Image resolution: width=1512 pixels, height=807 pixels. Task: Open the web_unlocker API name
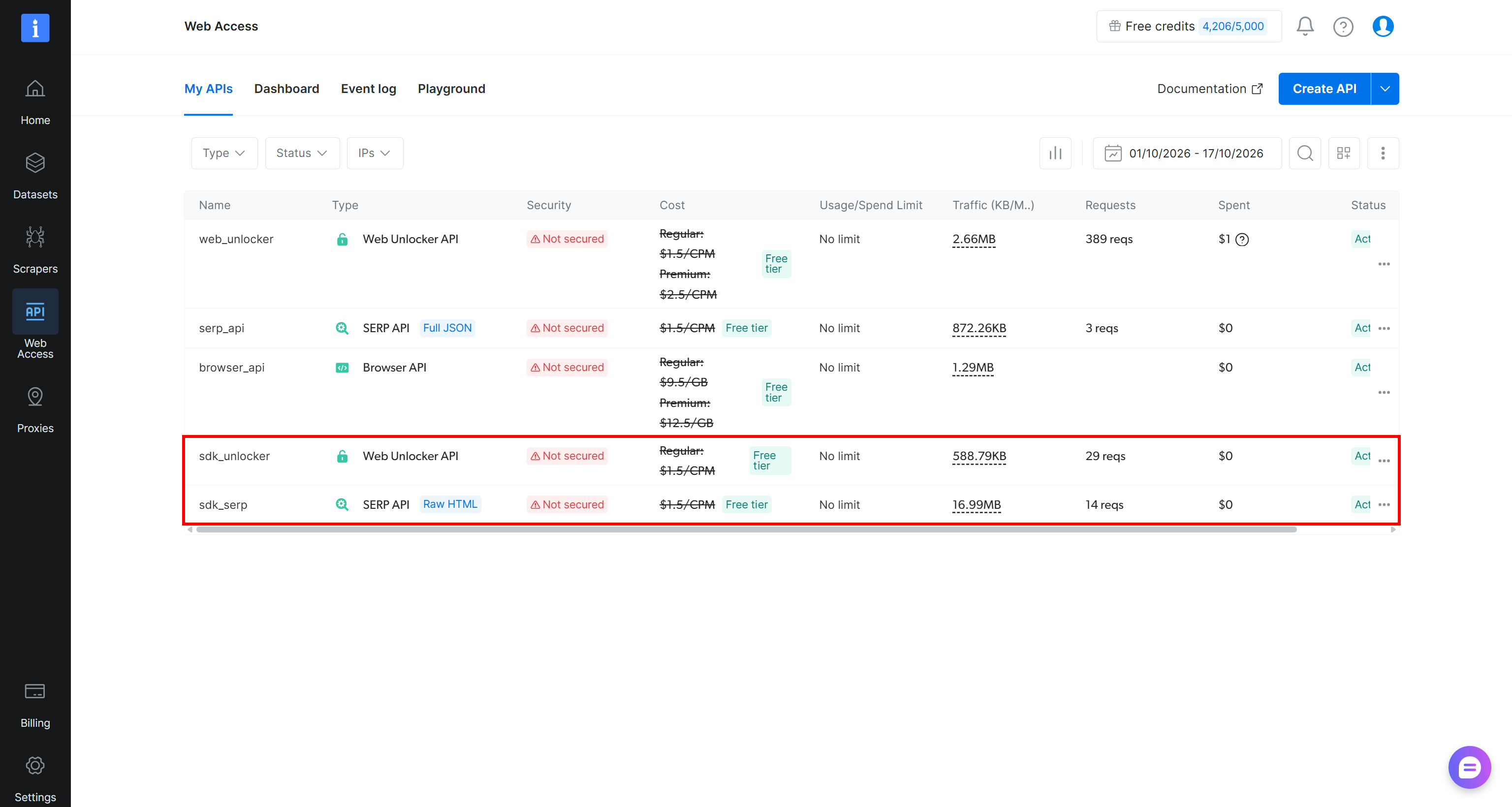coord(236,240)
